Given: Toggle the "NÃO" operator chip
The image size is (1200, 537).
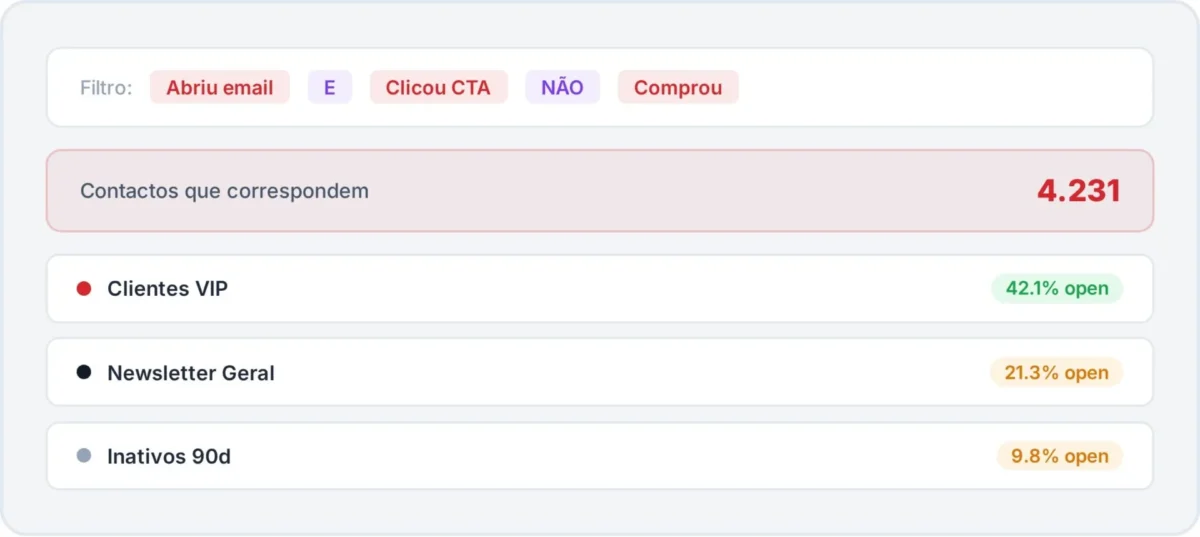Looking at the screenshot, I should 562,87.
